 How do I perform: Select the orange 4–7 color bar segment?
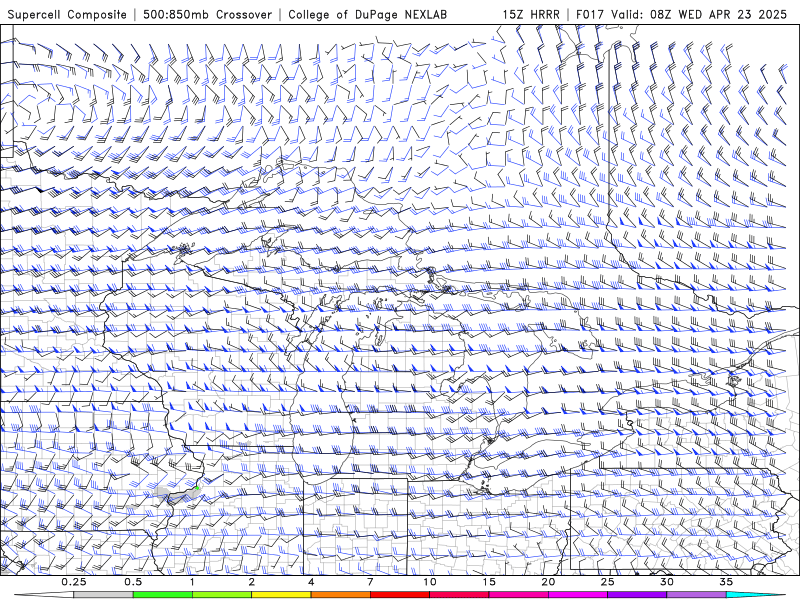click(x=340, y=595)
